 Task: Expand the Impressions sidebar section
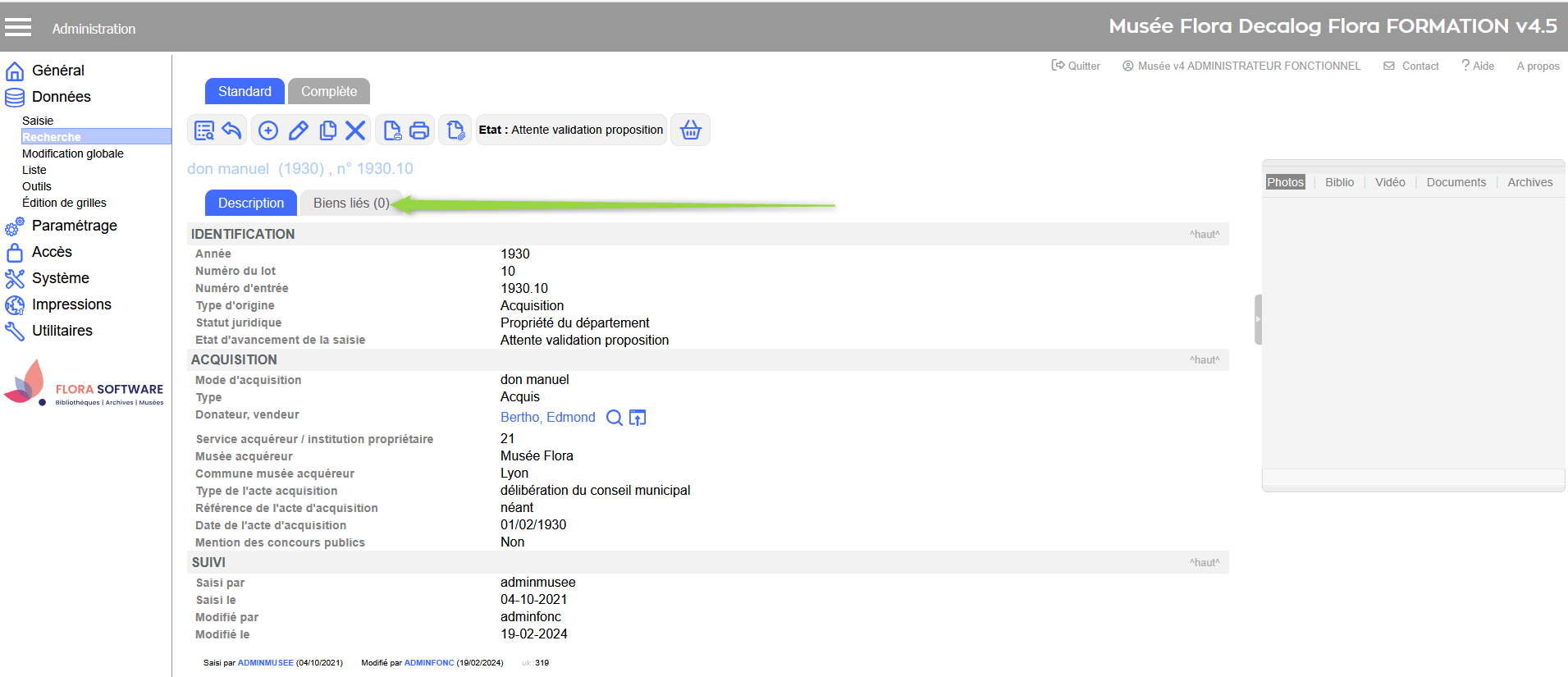tap(71, 304)
